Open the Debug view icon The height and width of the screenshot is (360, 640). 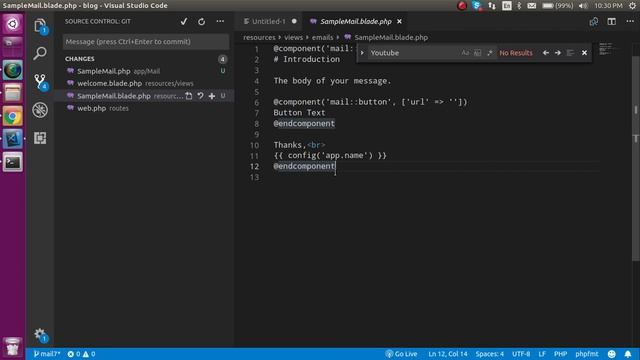point(40,110)
